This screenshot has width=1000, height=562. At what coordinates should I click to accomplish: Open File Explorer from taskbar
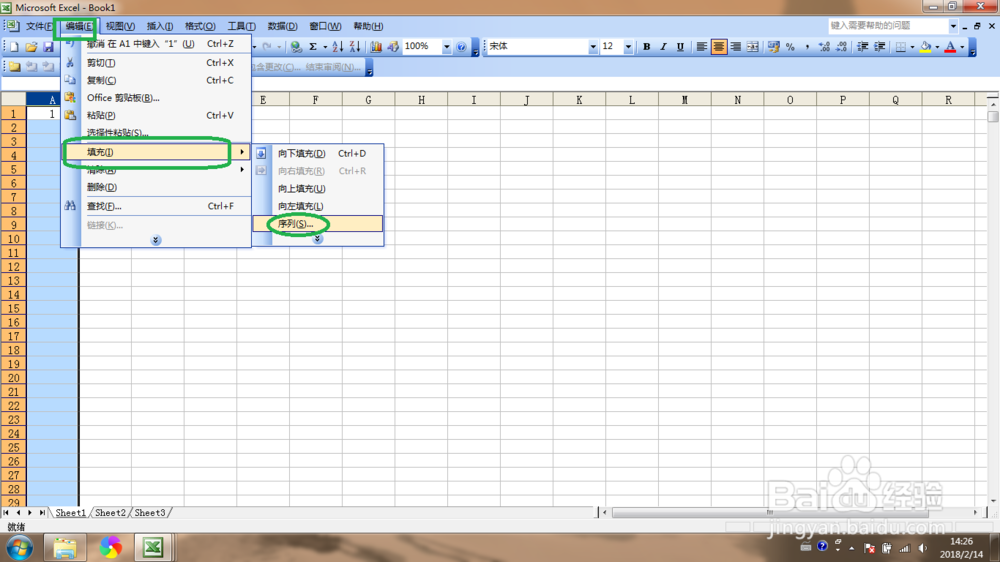pos(64,548)
